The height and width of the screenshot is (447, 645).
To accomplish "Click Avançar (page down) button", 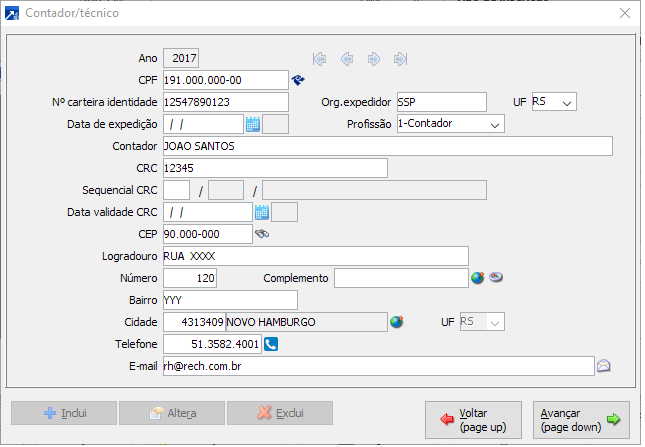I will [x=581, y=420].
